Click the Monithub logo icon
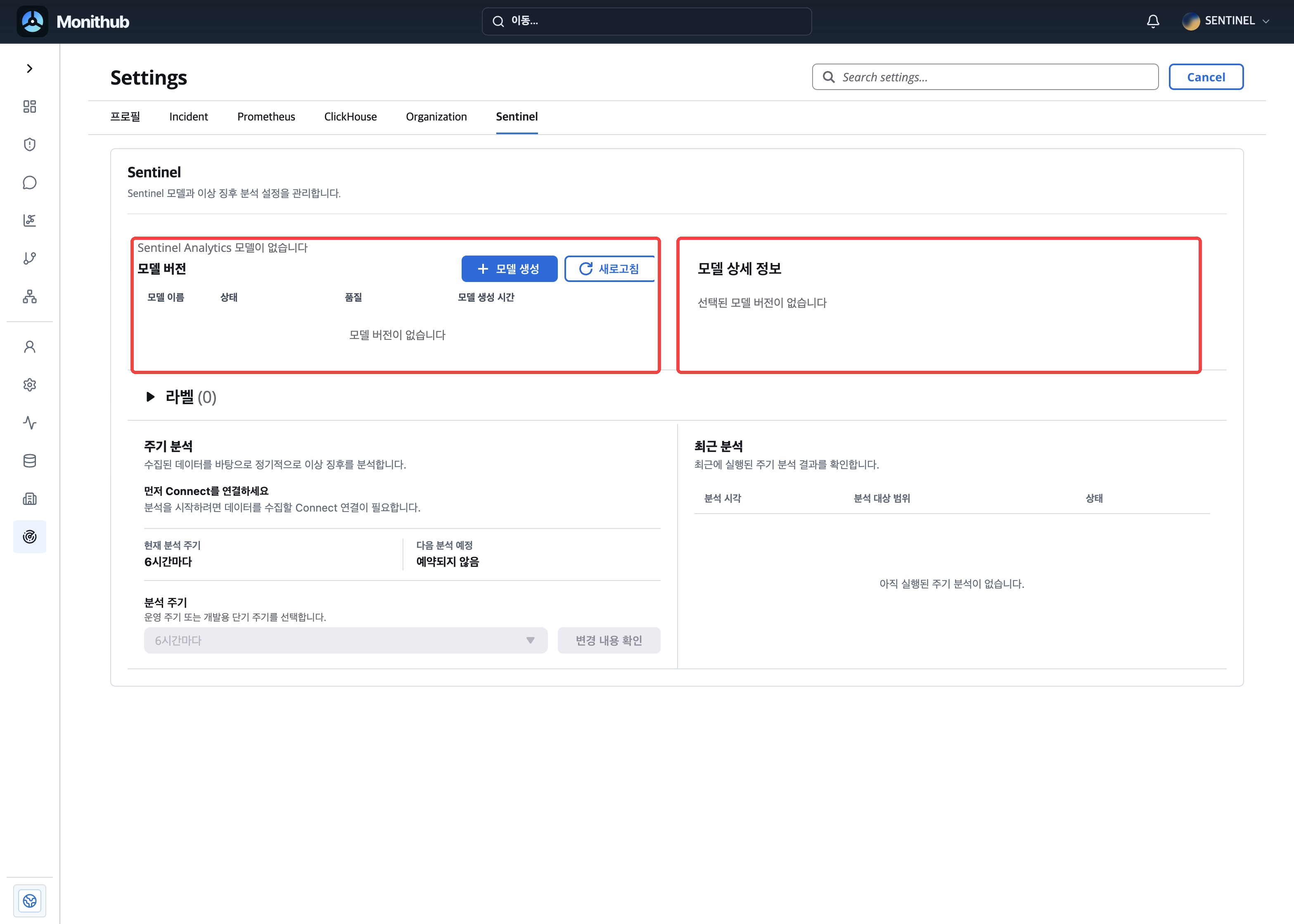 [33, 21]
